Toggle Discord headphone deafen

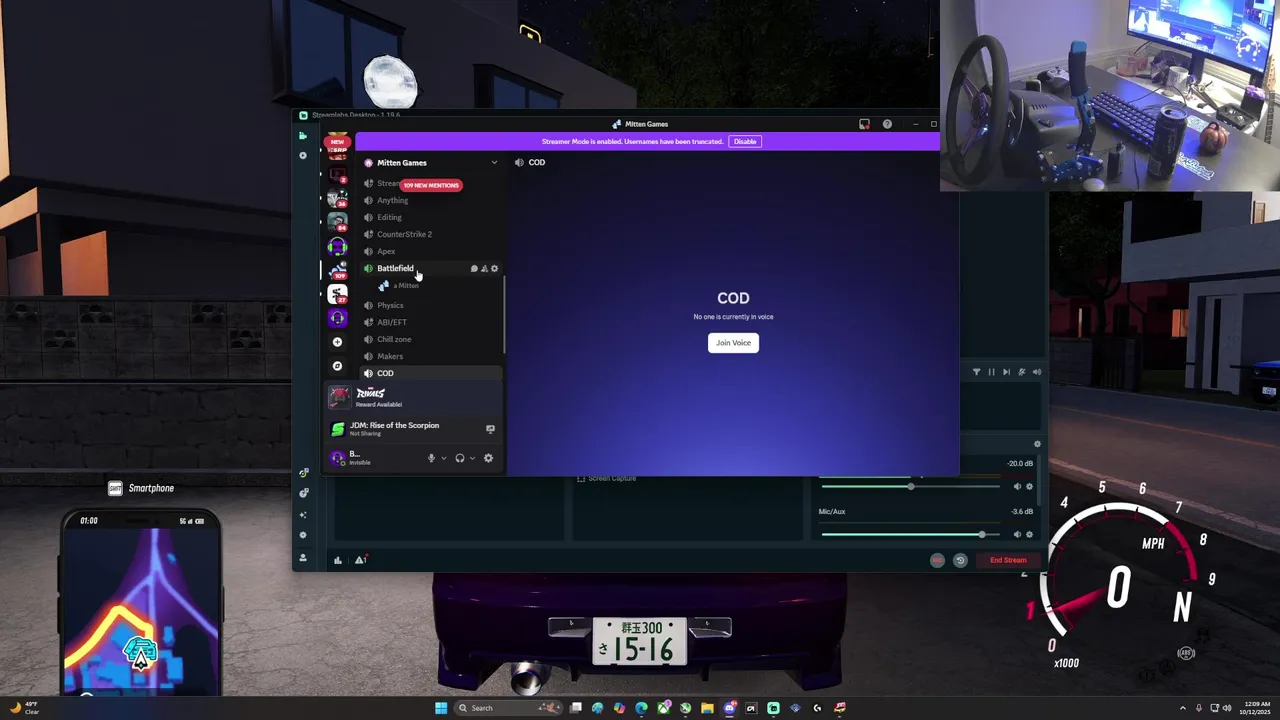coord(460,458)
